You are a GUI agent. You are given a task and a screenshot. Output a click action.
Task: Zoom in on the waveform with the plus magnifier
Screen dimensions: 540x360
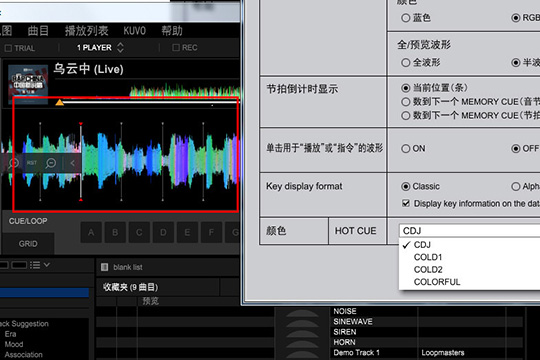tap(14, 163)
